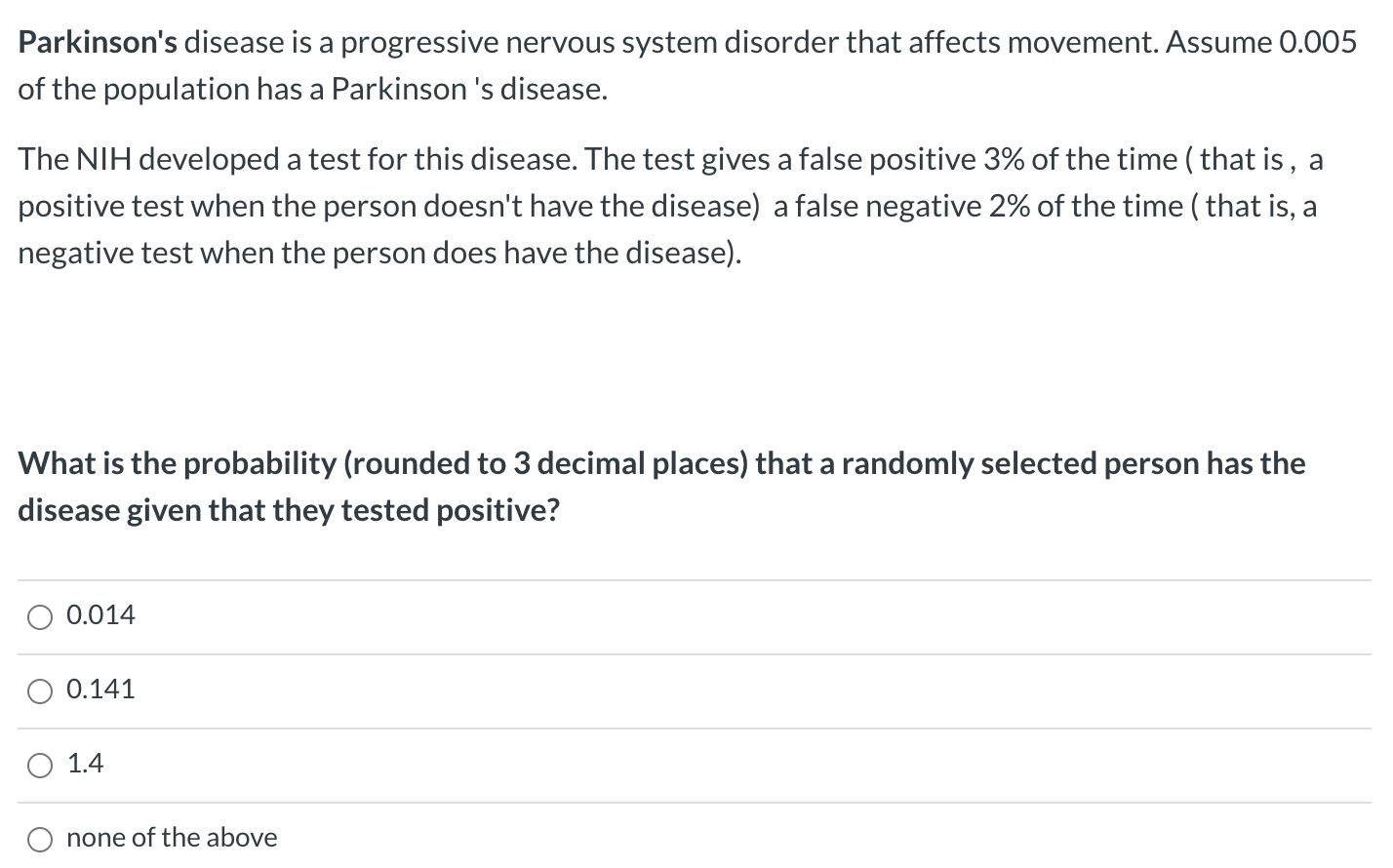Click the '0.014' answer label text

[x=100, y=615]
